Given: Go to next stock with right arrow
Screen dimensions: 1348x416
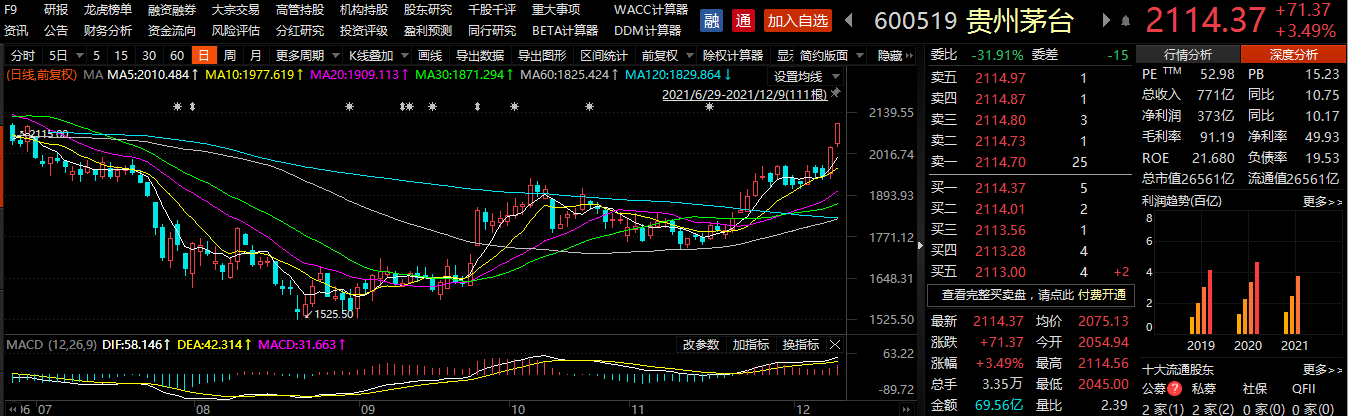Looking at the screenshot, I should [1106, 20].
